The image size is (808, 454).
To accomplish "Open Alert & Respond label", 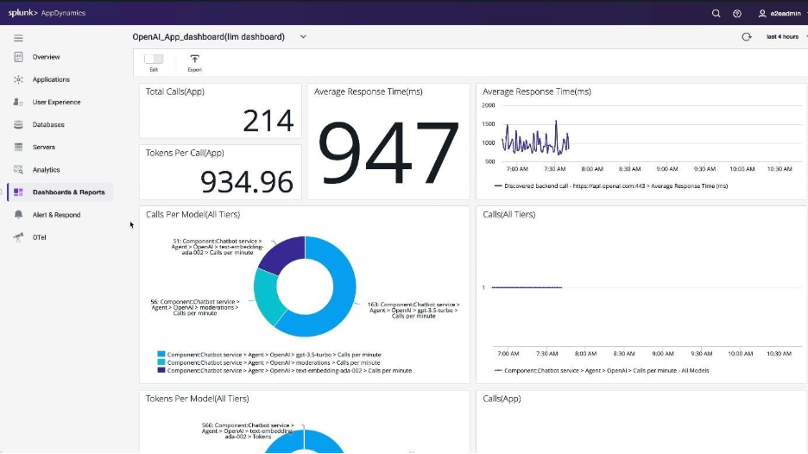I will click(x=57, y=214).
